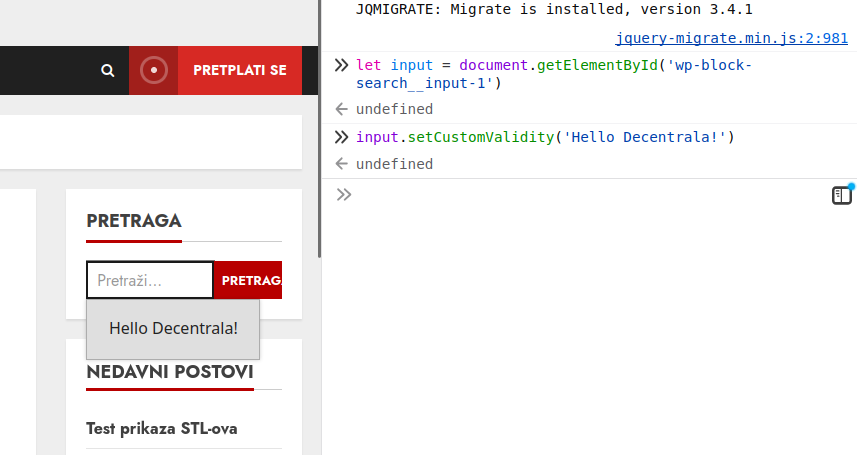Click the return arrow beside the second undefined
Screen dimensions: 857x455
click(x=342, y=164)
